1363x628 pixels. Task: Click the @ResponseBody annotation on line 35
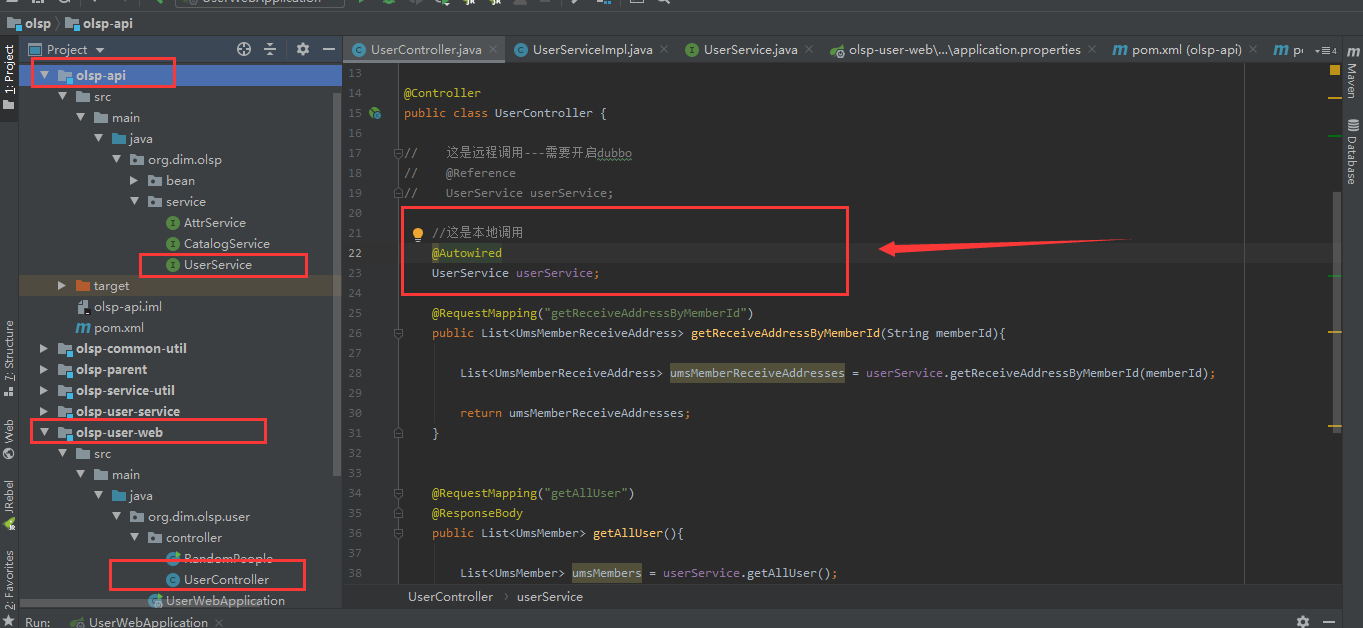477,514
